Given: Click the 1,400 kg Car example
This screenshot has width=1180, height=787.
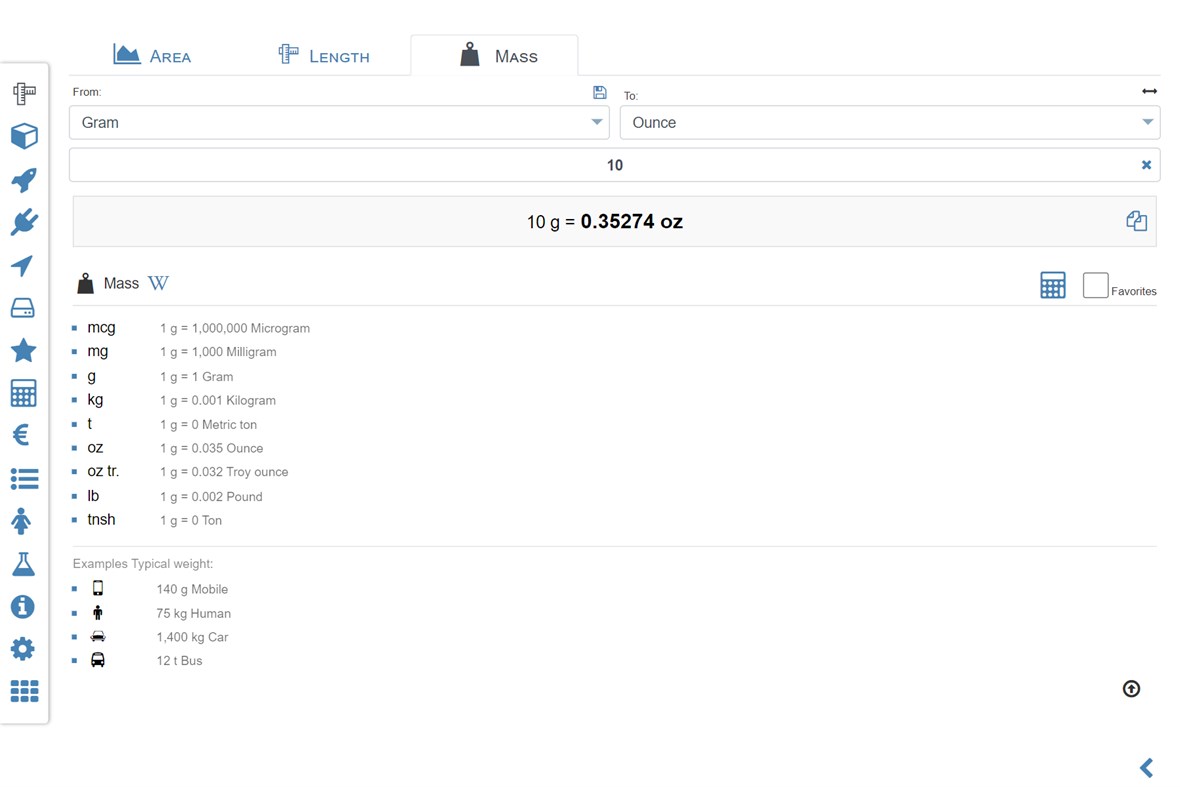Looking at the screenshot, I should [192, 637].
